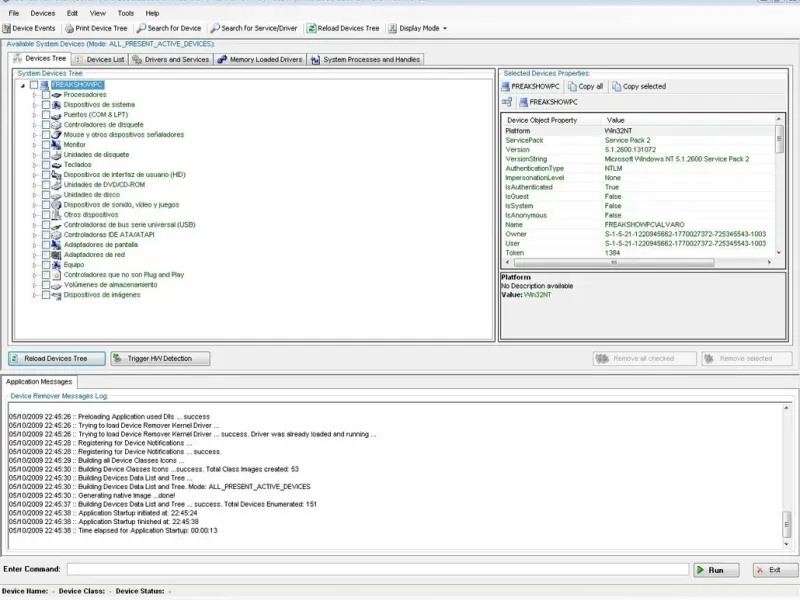The width and height of the screenshot is (800, 600).
Task: Open the Tools menu
Action: (125, 13)
